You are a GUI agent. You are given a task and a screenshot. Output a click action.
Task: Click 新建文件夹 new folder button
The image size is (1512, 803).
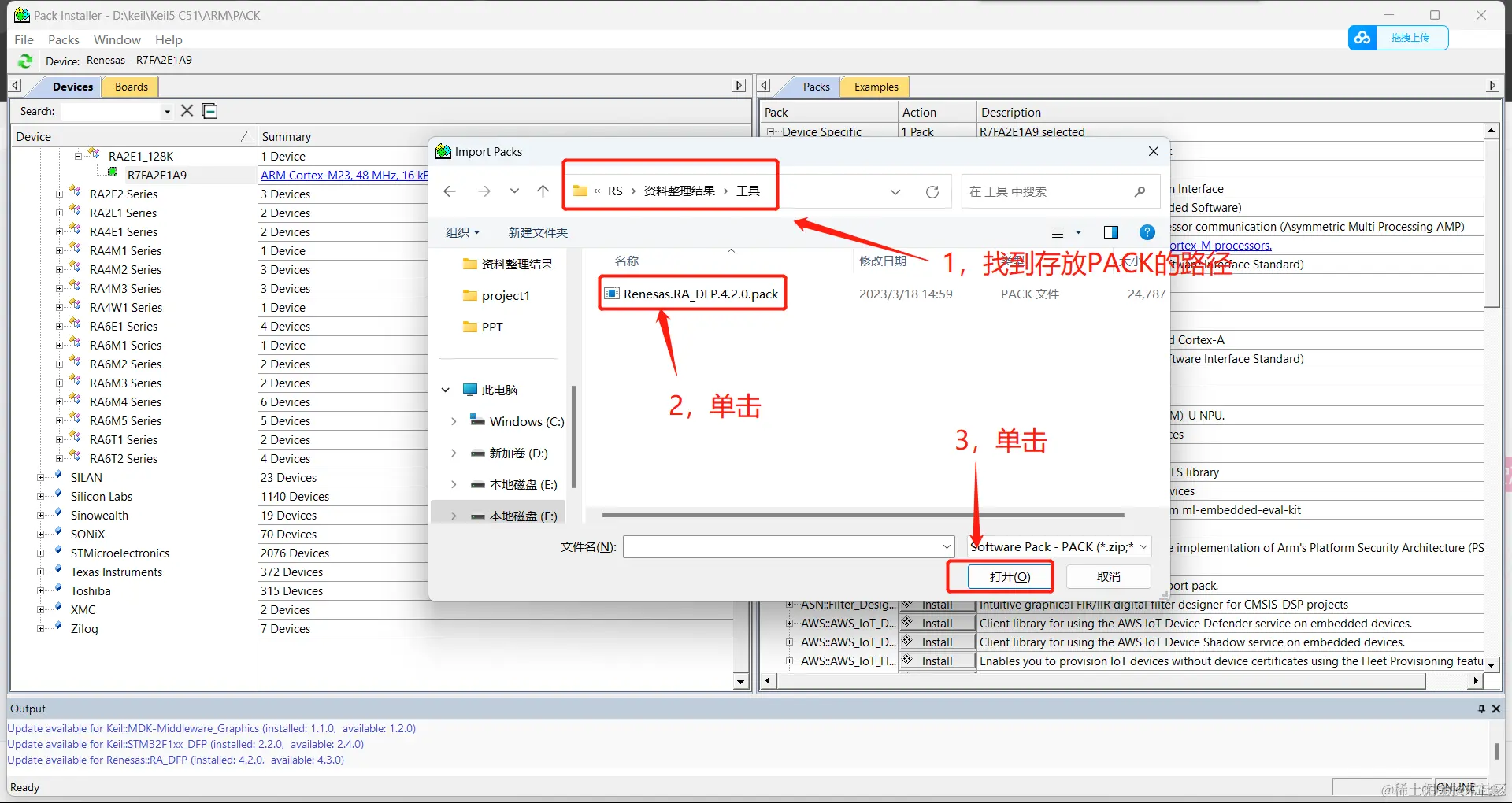click(538, 232)
